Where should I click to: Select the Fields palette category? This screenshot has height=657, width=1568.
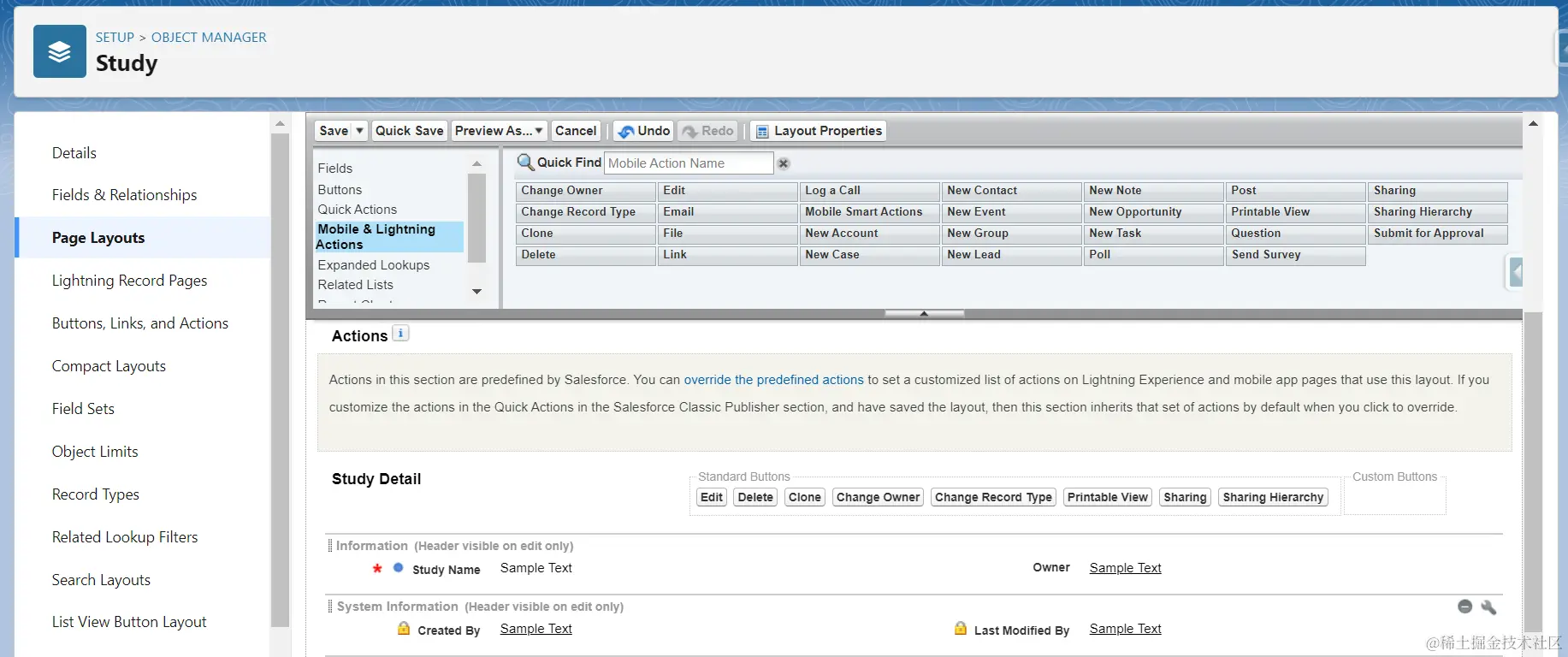coord(335,169)
